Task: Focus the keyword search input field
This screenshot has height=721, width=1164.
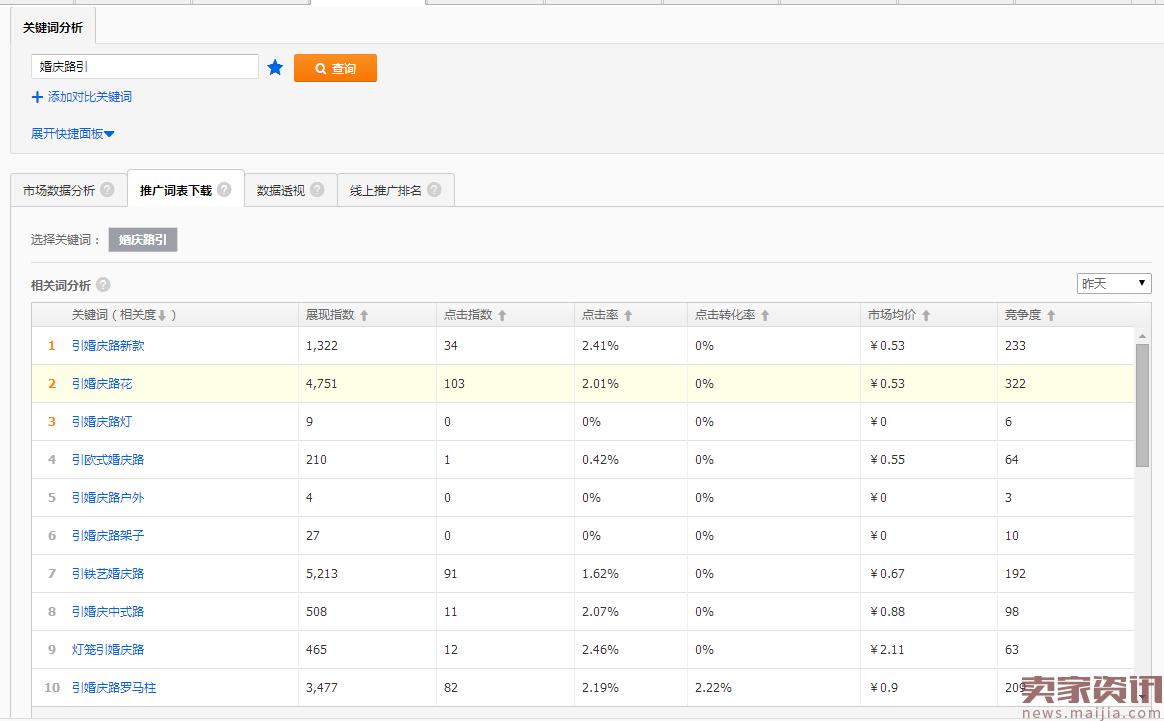Action: coord(145,67)
